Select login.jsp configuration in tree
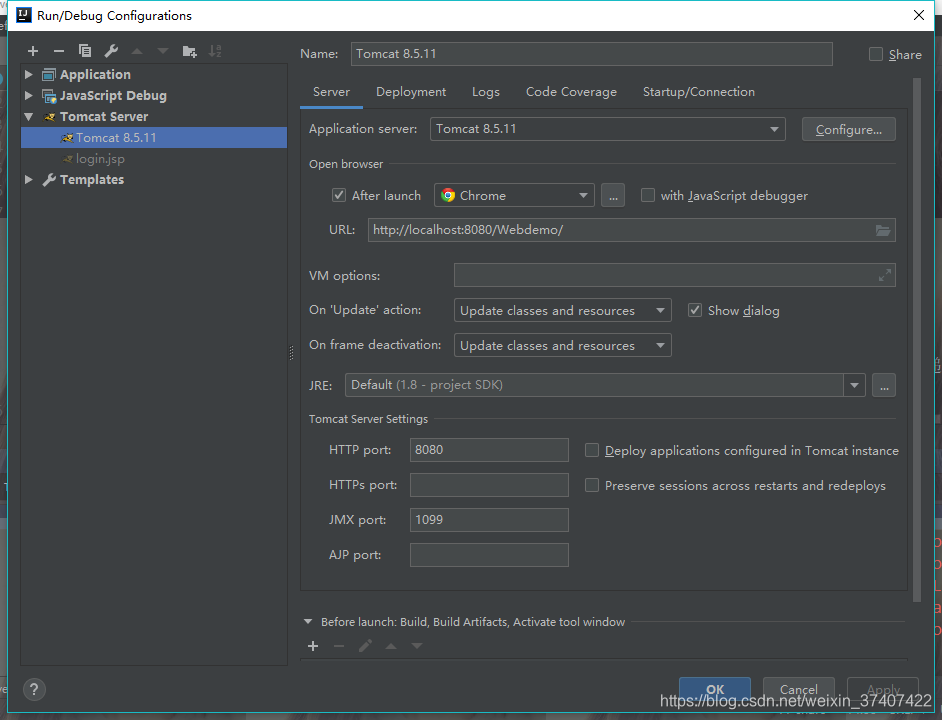 154,159
